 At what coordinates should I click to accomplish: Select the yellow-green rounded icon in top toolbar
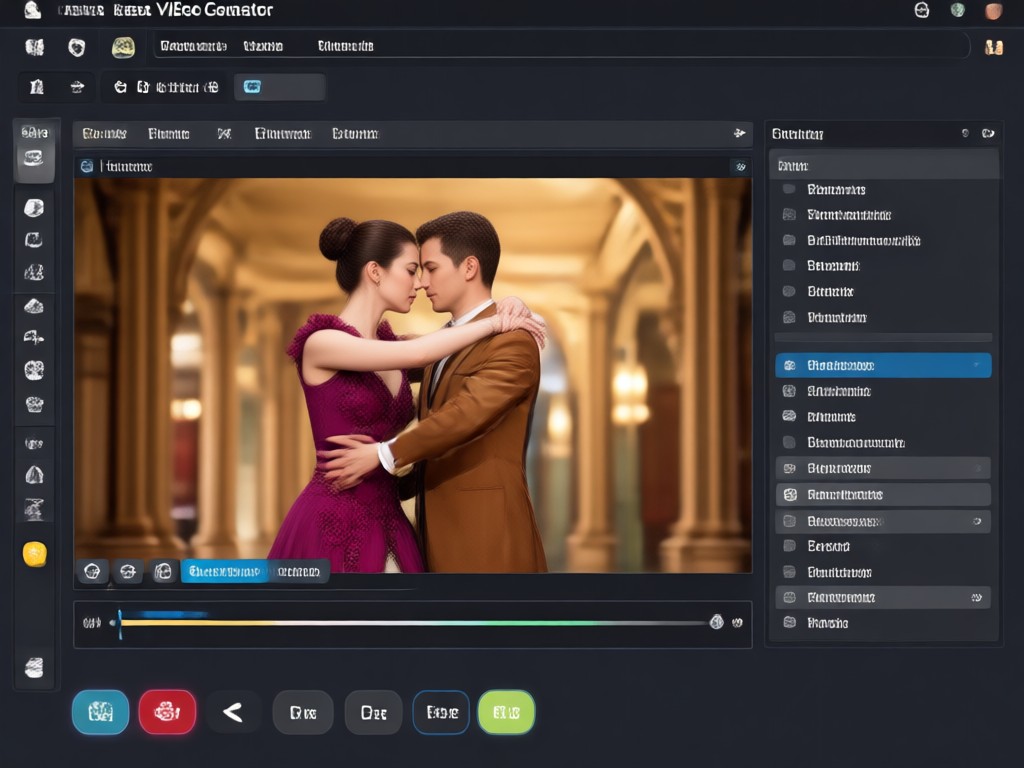(x=123, y=47)
